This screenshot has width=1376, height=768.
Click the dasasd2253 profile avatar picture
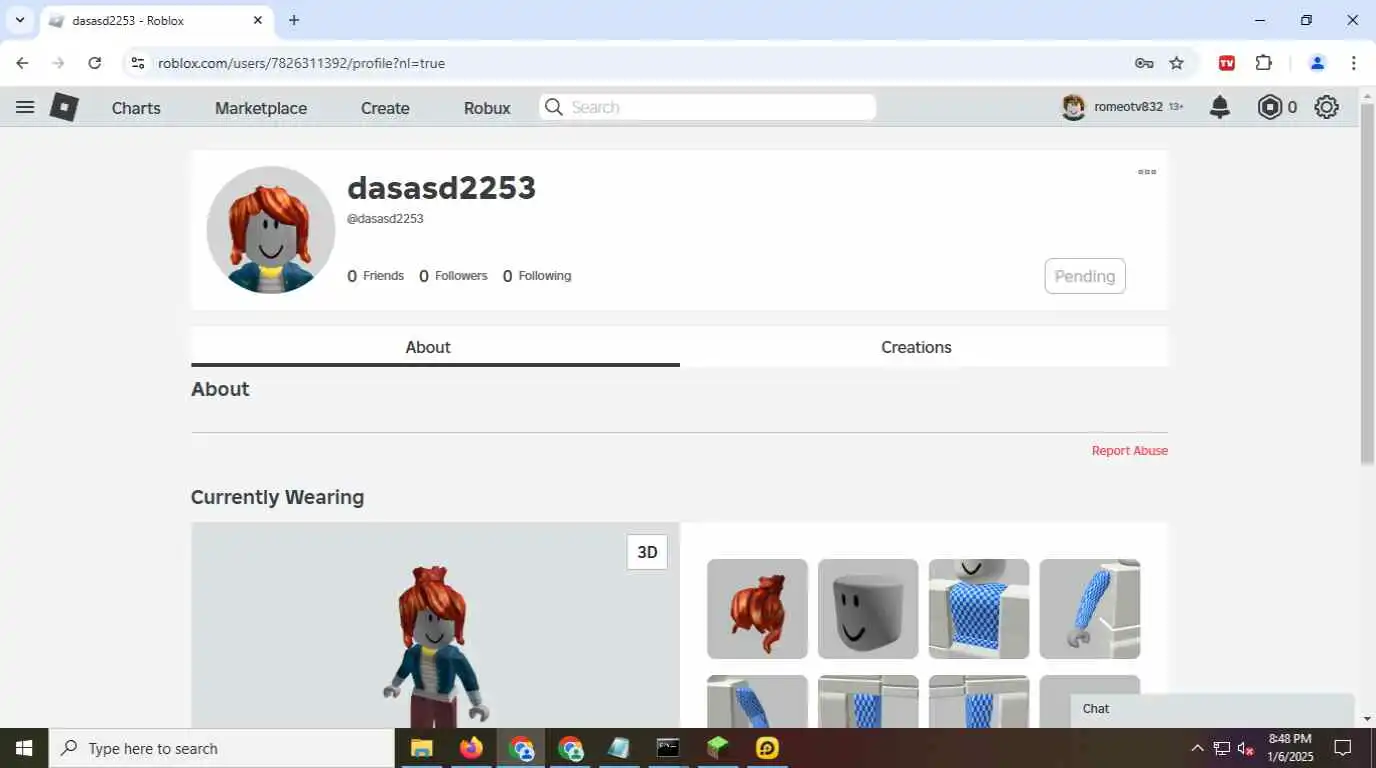click(x=271, y=230)
